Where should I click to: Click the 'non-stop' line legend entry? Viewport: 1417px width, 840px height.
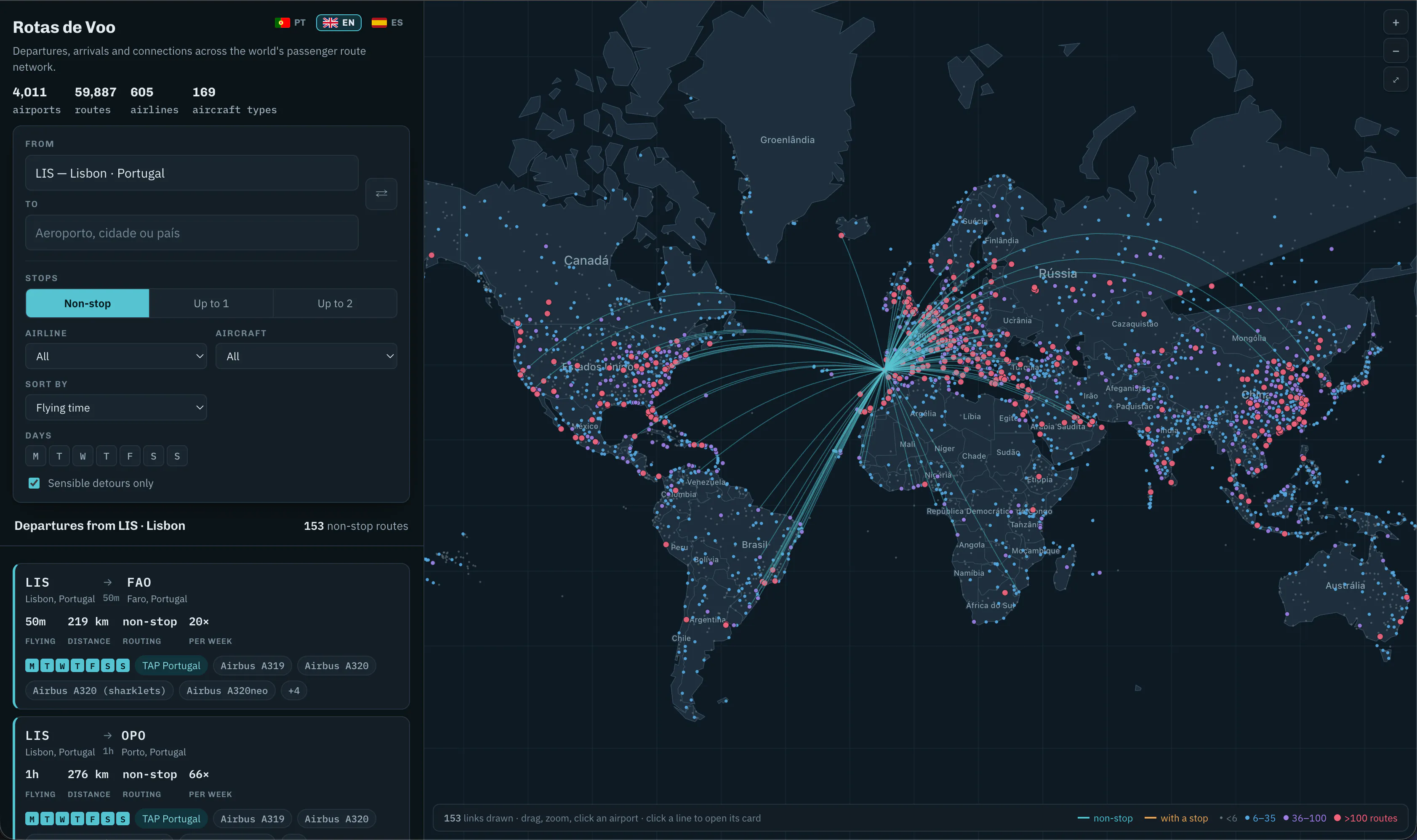click(1105, 819)
